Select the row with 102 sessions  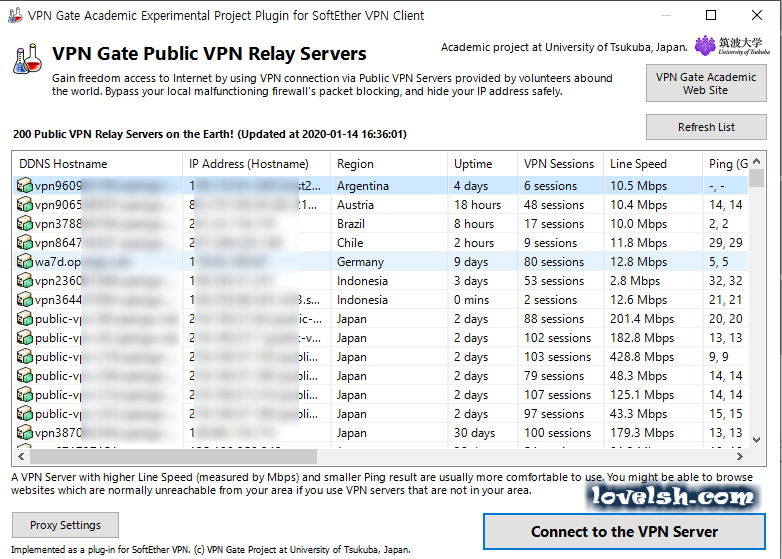(380, 337)
